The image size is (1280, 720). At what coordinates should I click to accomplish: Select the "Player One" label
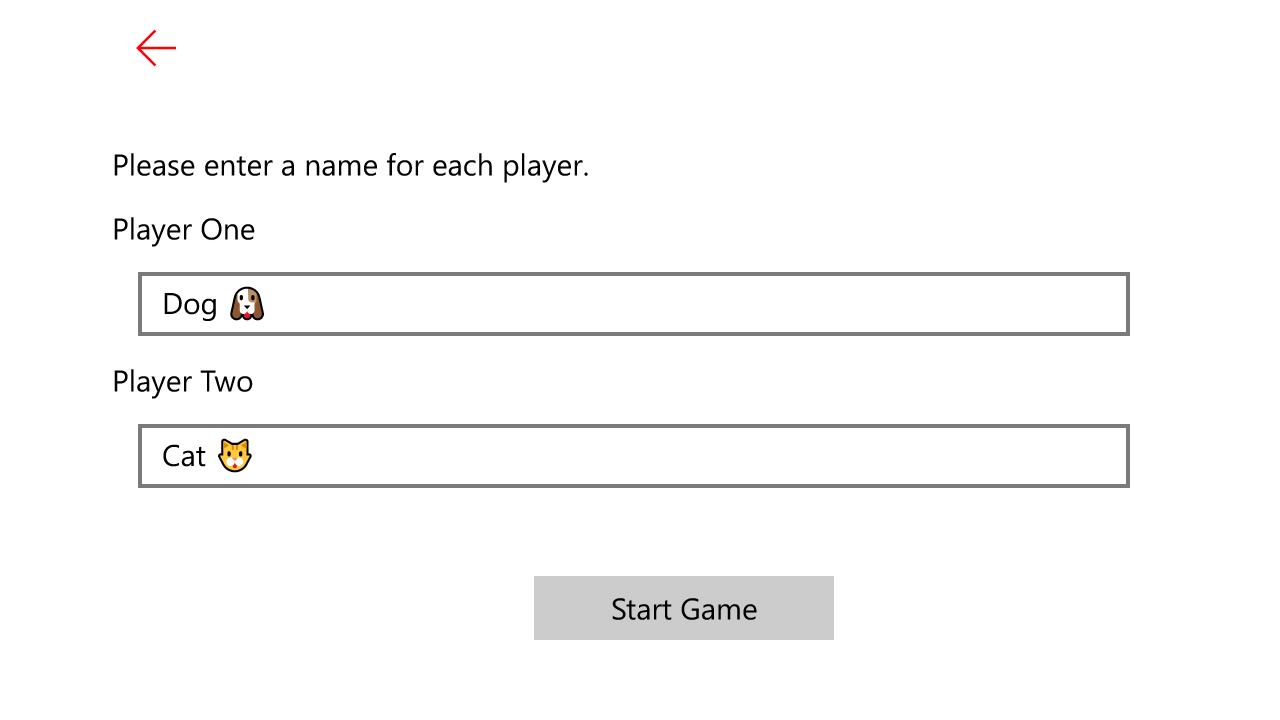pos(184,230)
